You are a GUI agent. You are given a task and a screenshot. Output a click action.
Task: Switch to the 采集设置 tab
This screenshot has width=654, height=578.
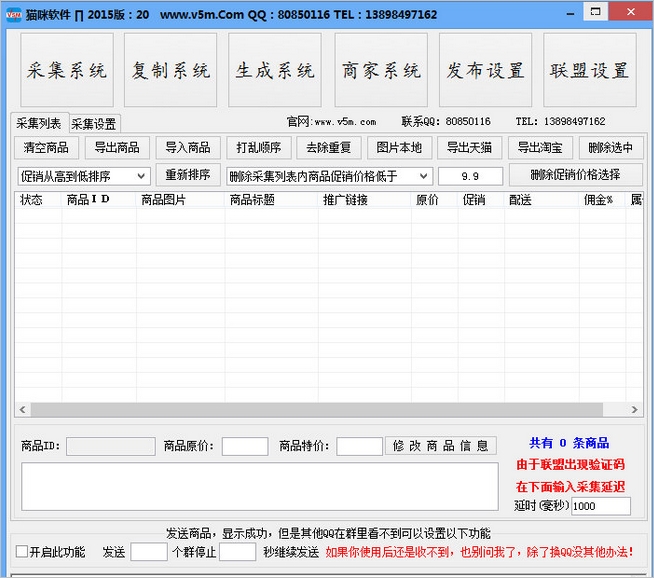[x=94, y=124]
